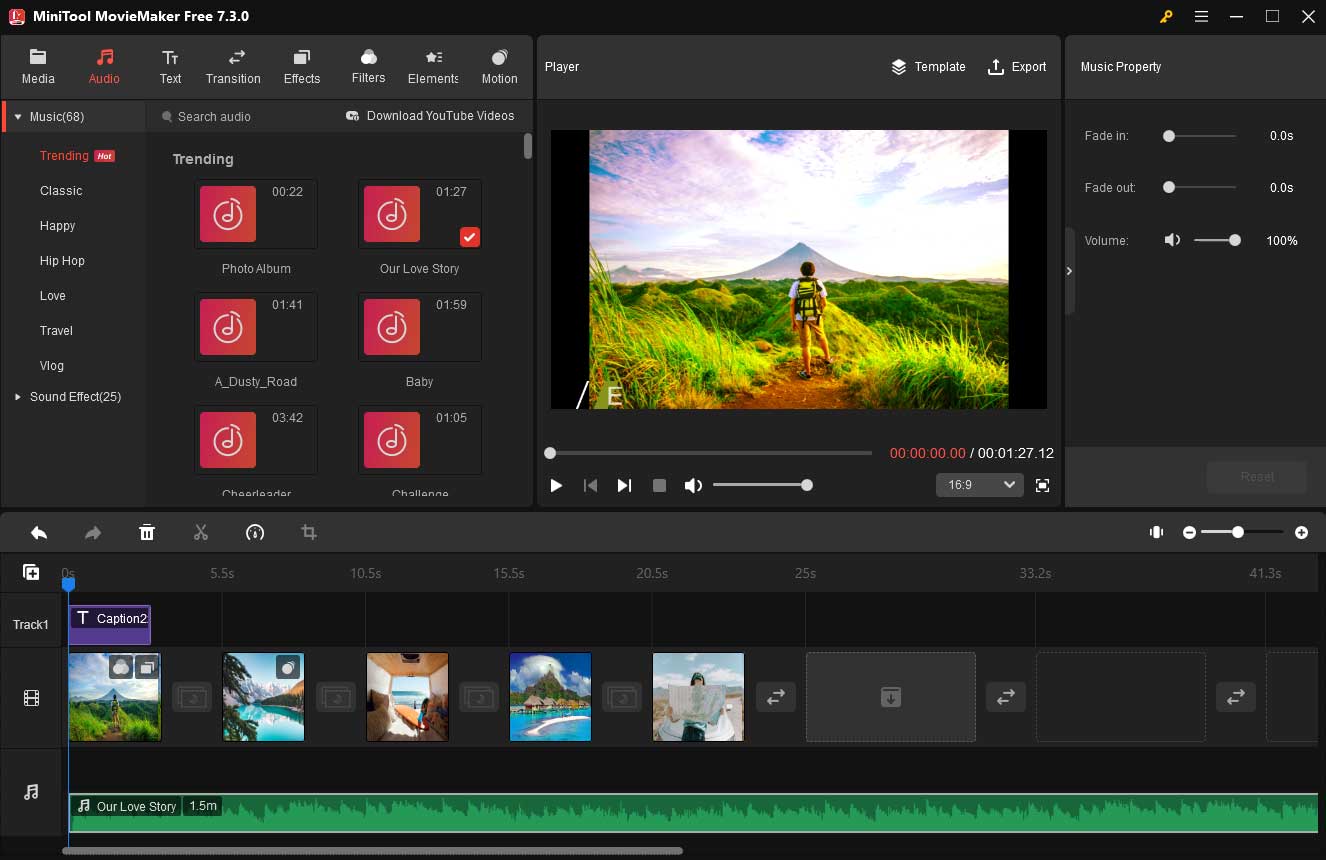Select the Hip Hop music category
Viewport: 1326px width, 860px height.
(62, 261)
